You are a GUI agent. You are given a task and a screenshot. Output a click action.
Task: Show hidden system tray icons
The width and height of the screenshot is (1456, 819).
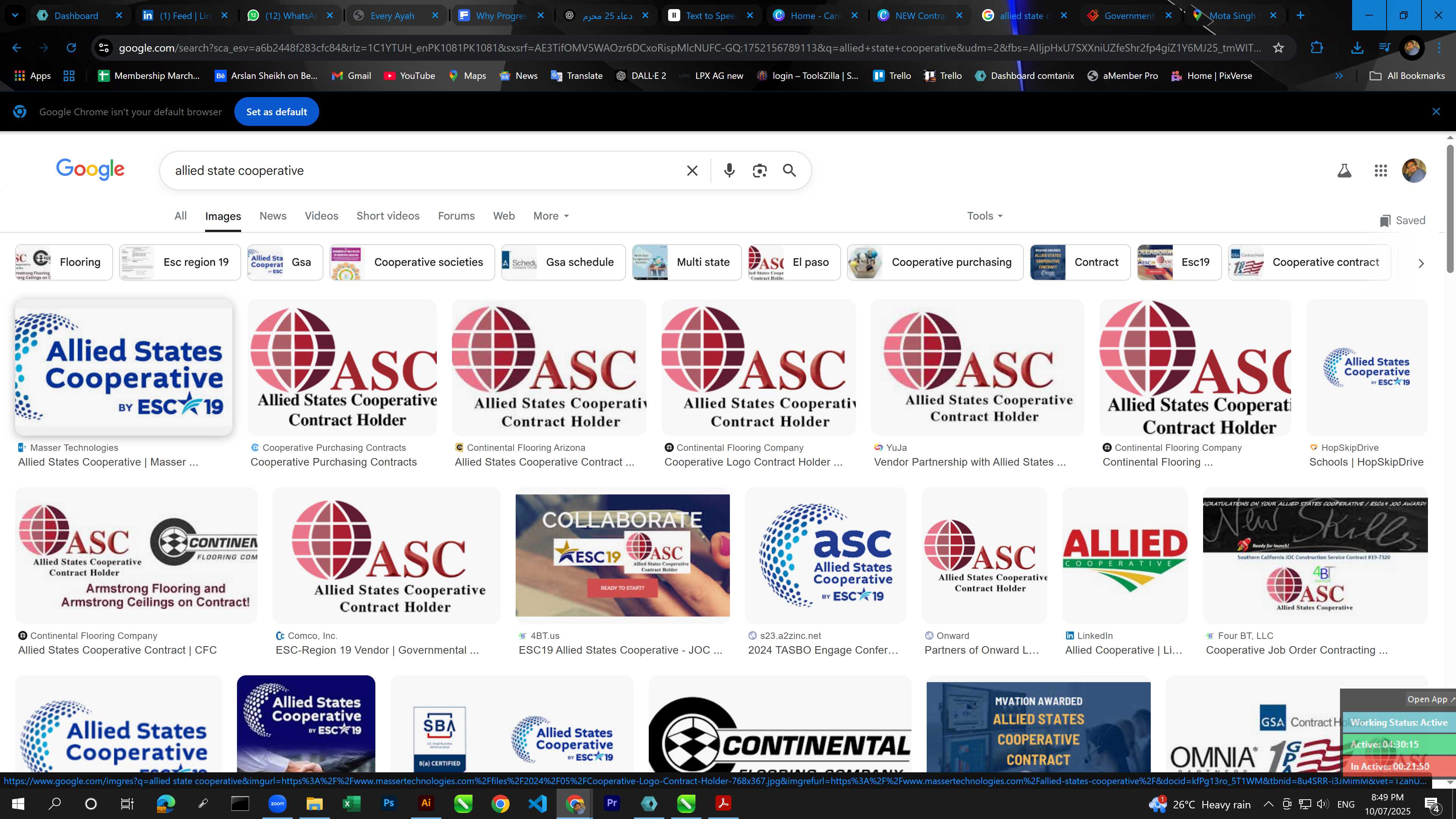click(1268, 804)
